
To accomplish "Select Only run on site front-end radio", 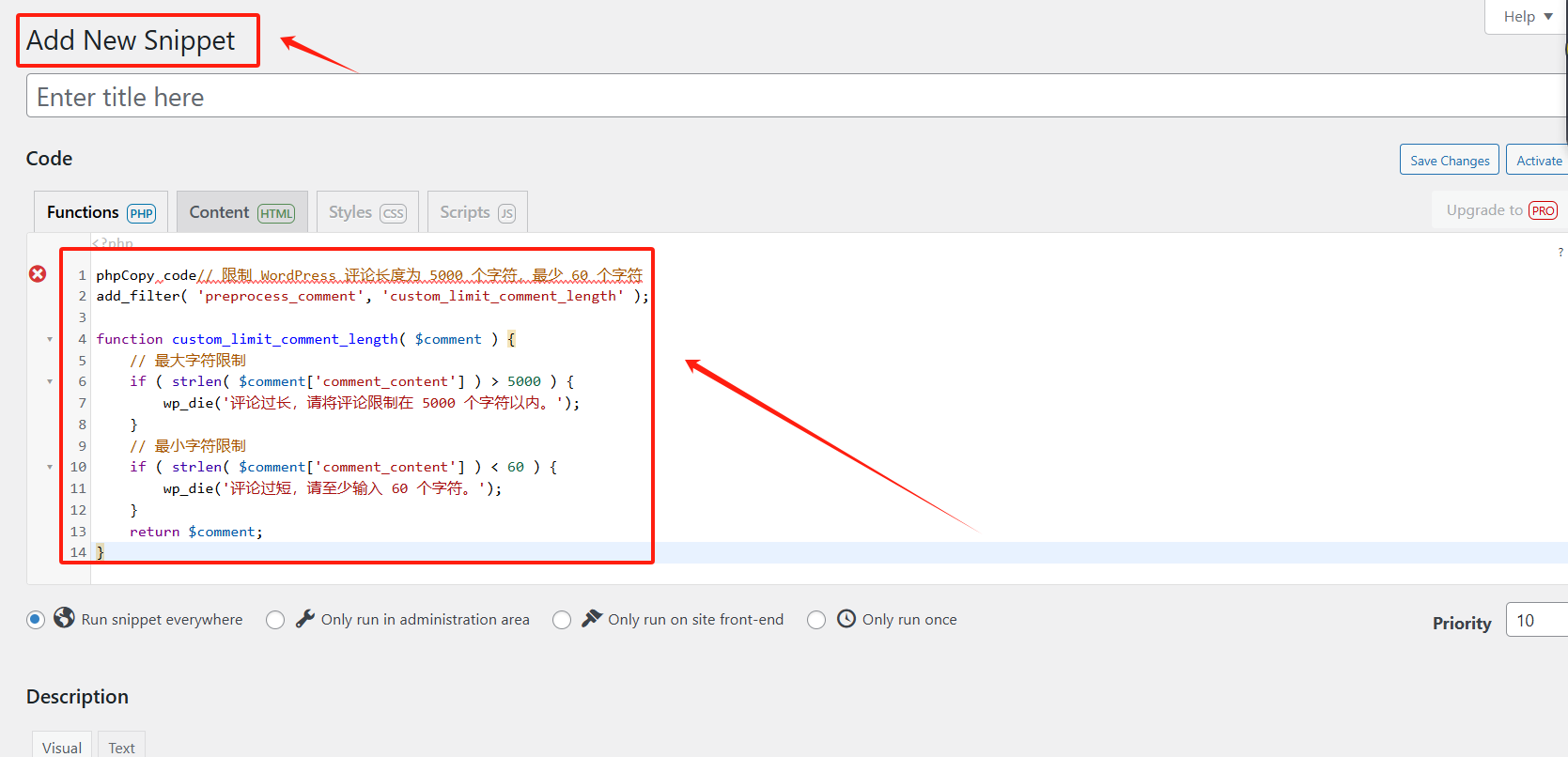I will point(562,620).
